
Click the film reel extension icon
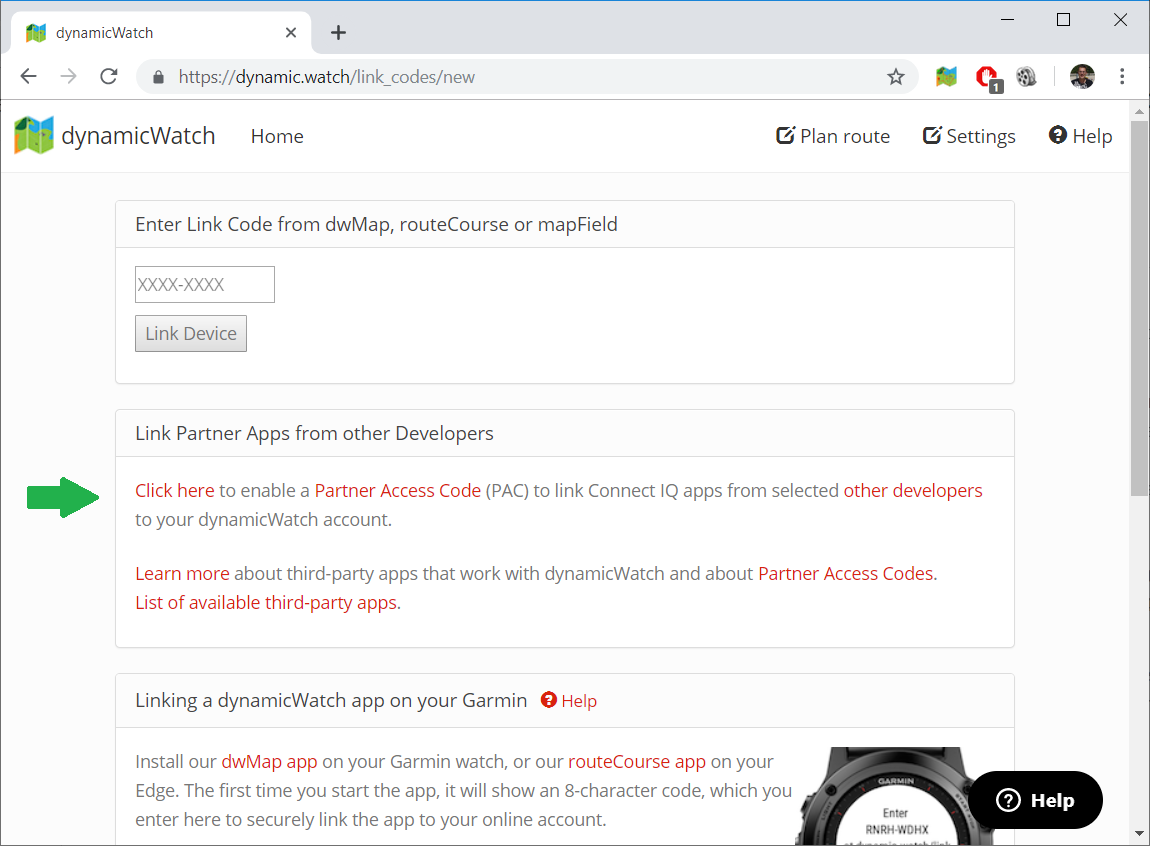coord(1026,77)
